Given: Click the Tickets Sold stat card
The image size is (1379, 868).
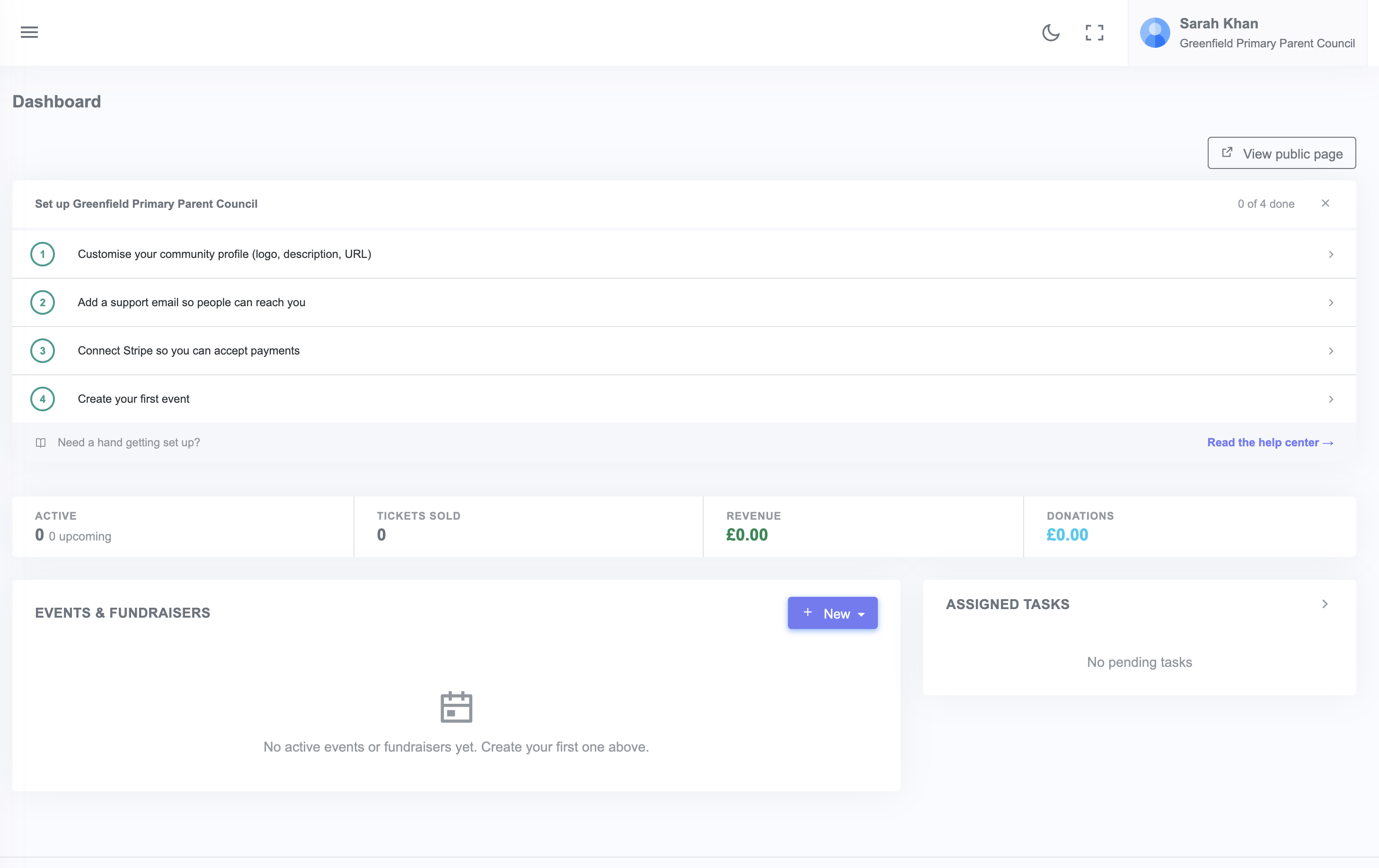Looking at the screenshot, I should (529, 527).
